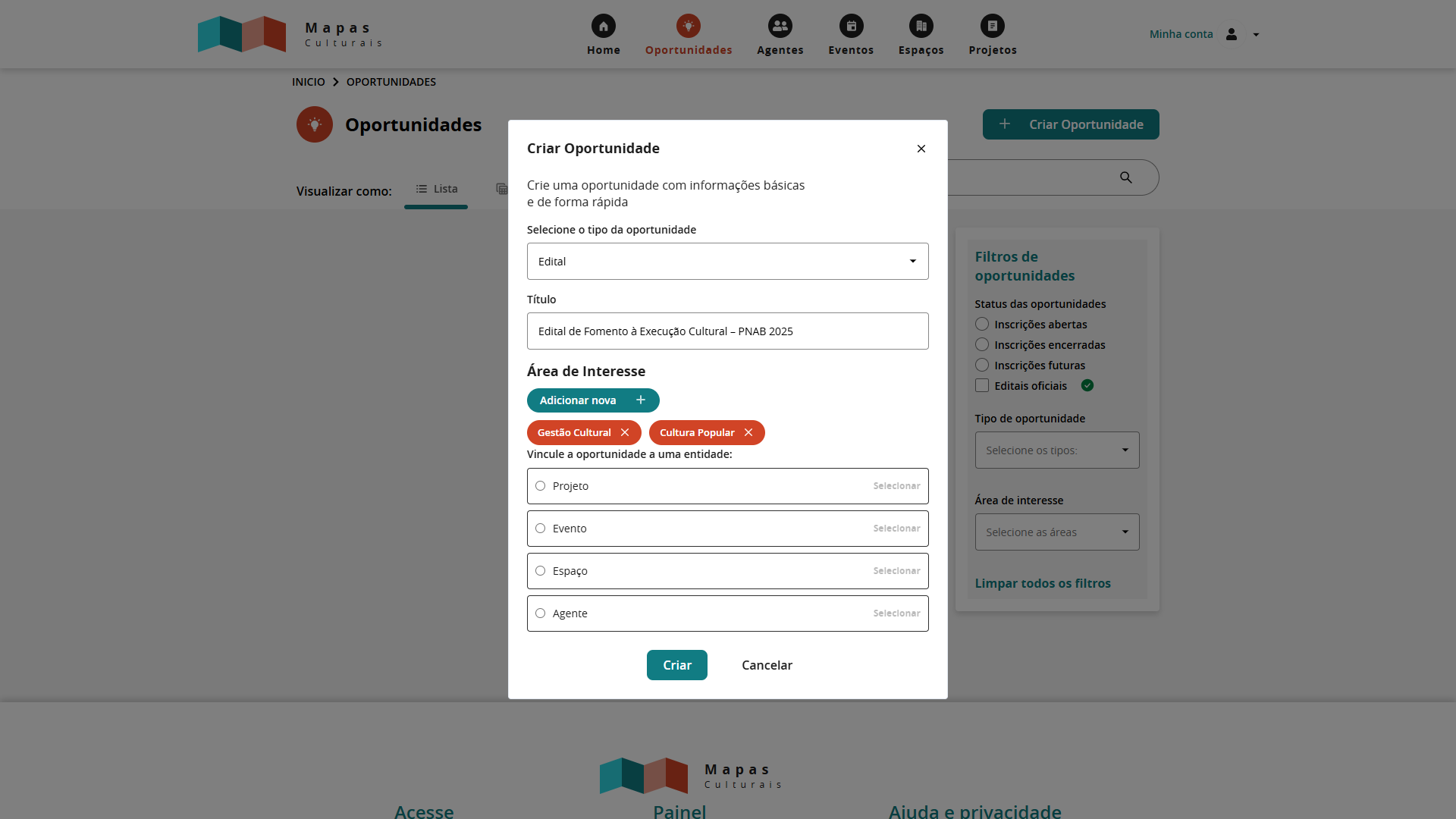
Task: Switch to the Lista view tab
Action: pyautogui.click(x=436, y=189)
